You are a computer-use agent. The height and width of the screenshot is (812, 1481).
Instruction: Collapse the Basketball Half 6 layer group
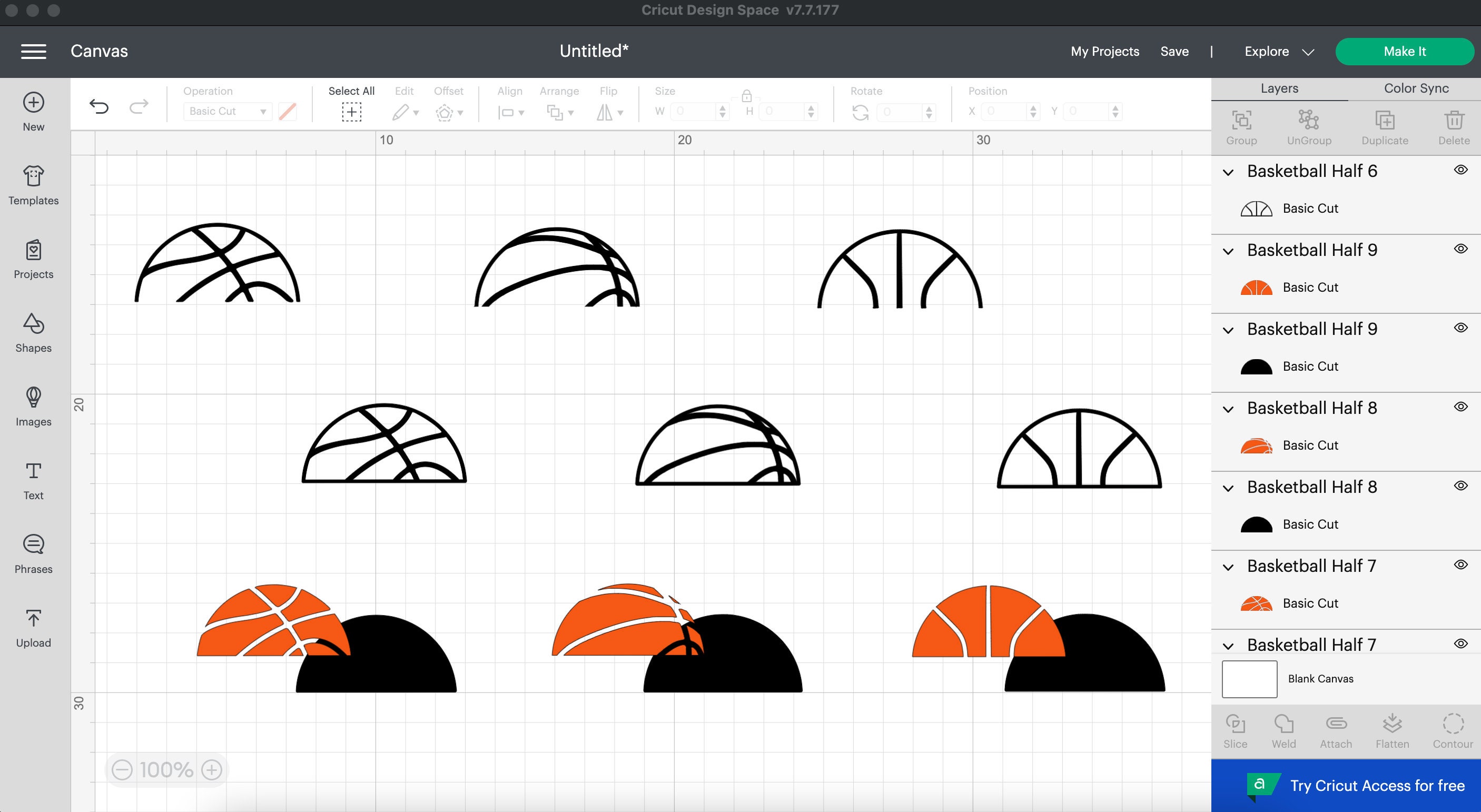tap(1228, 172)
